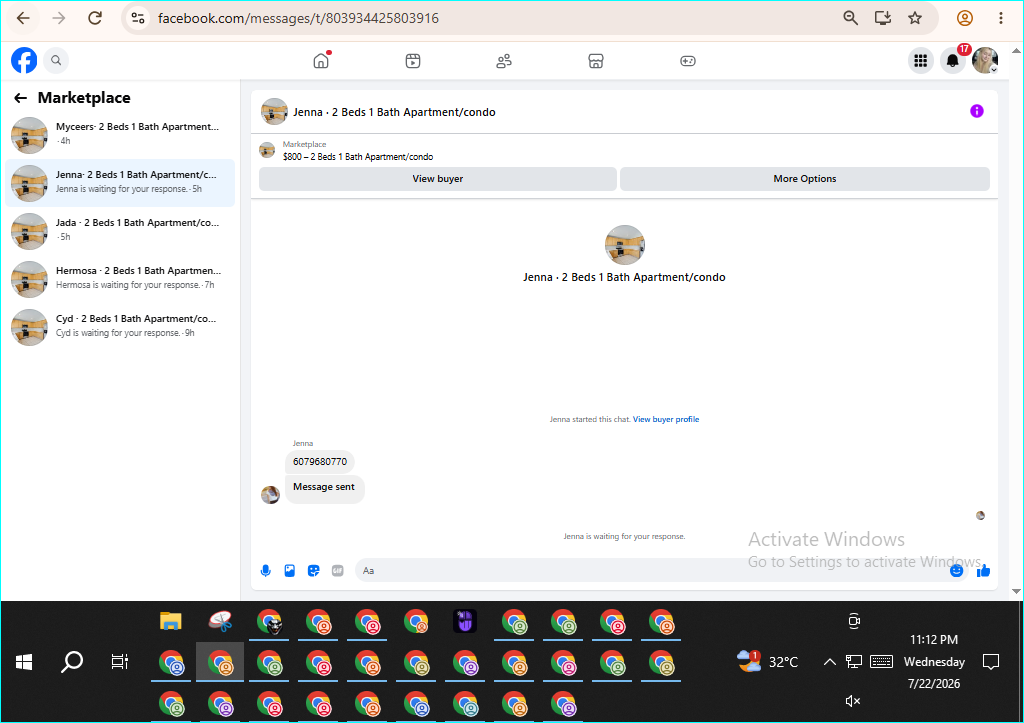Click the 6079680770 message bubble
This screenshot has width=1024, height=723.
[320, 462]
